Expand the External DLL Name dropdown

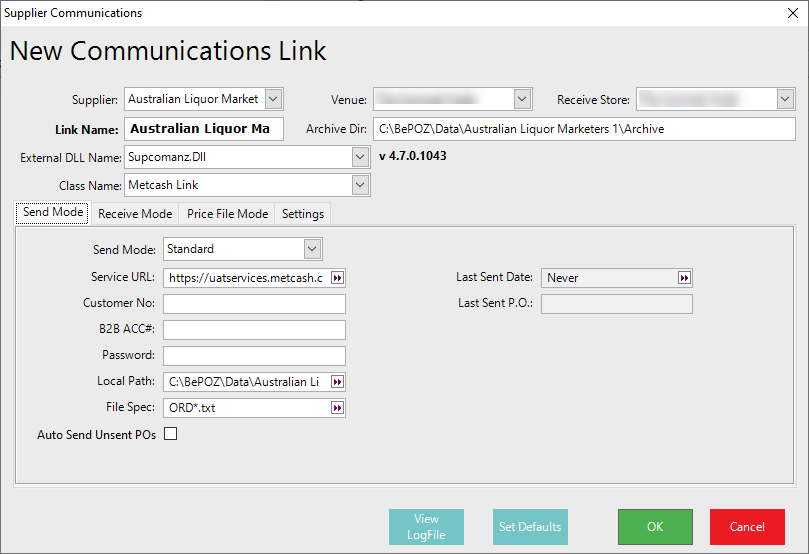click(x=360, y=157)
